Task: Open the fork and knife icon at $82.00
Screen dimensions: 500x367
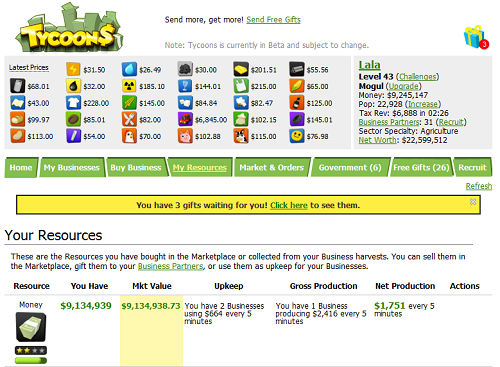Action: (x=129, y=119)
